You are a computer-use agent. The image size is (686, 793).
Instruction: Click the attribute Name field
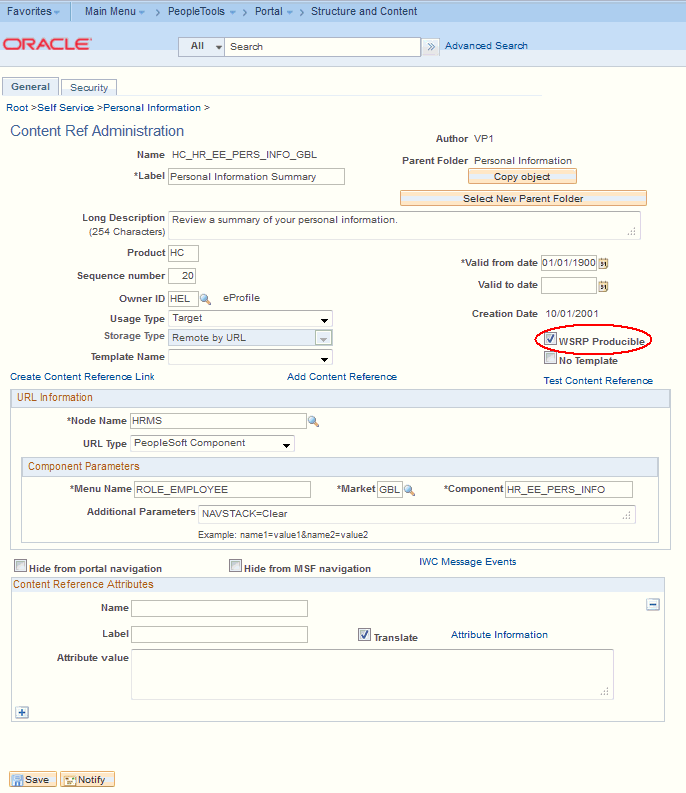pos(219,608)
